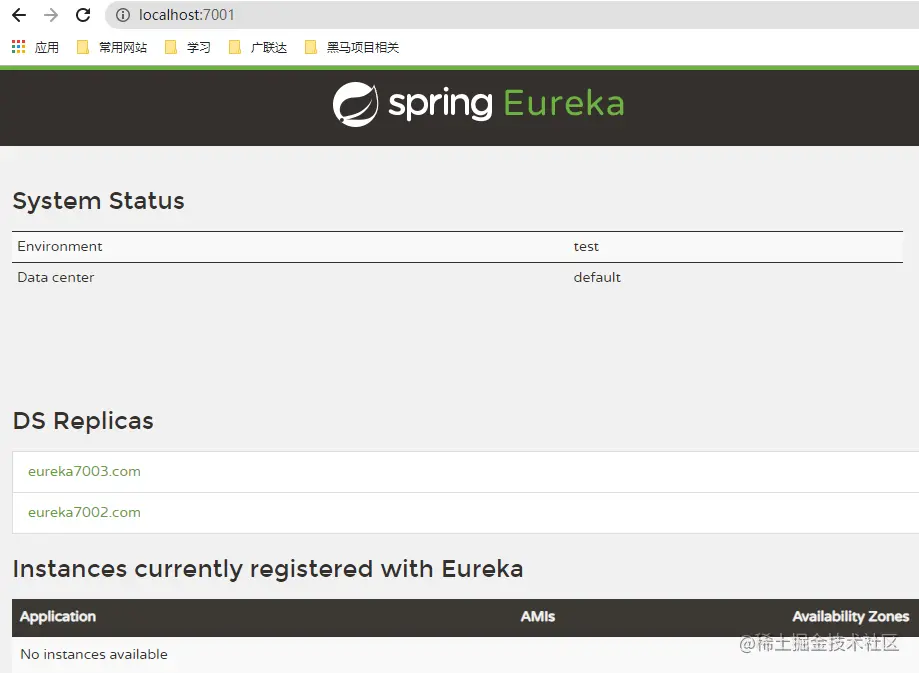Open the 常用网站 bookmark folder
Screen dimensions: 919x673
(112, 47)
